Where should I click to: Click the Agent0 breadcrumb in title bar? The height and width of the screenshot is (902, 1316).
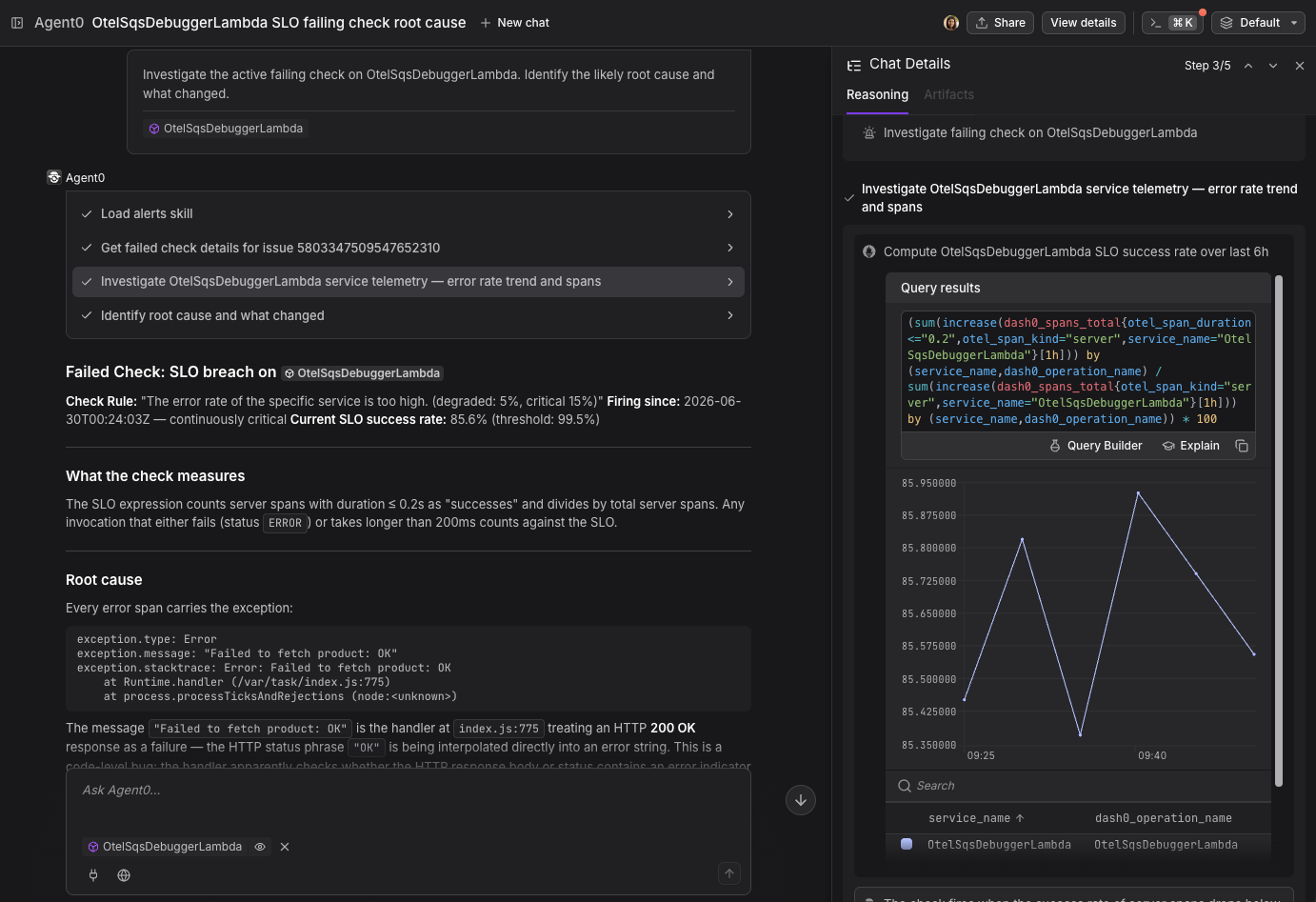pos(59,23)
